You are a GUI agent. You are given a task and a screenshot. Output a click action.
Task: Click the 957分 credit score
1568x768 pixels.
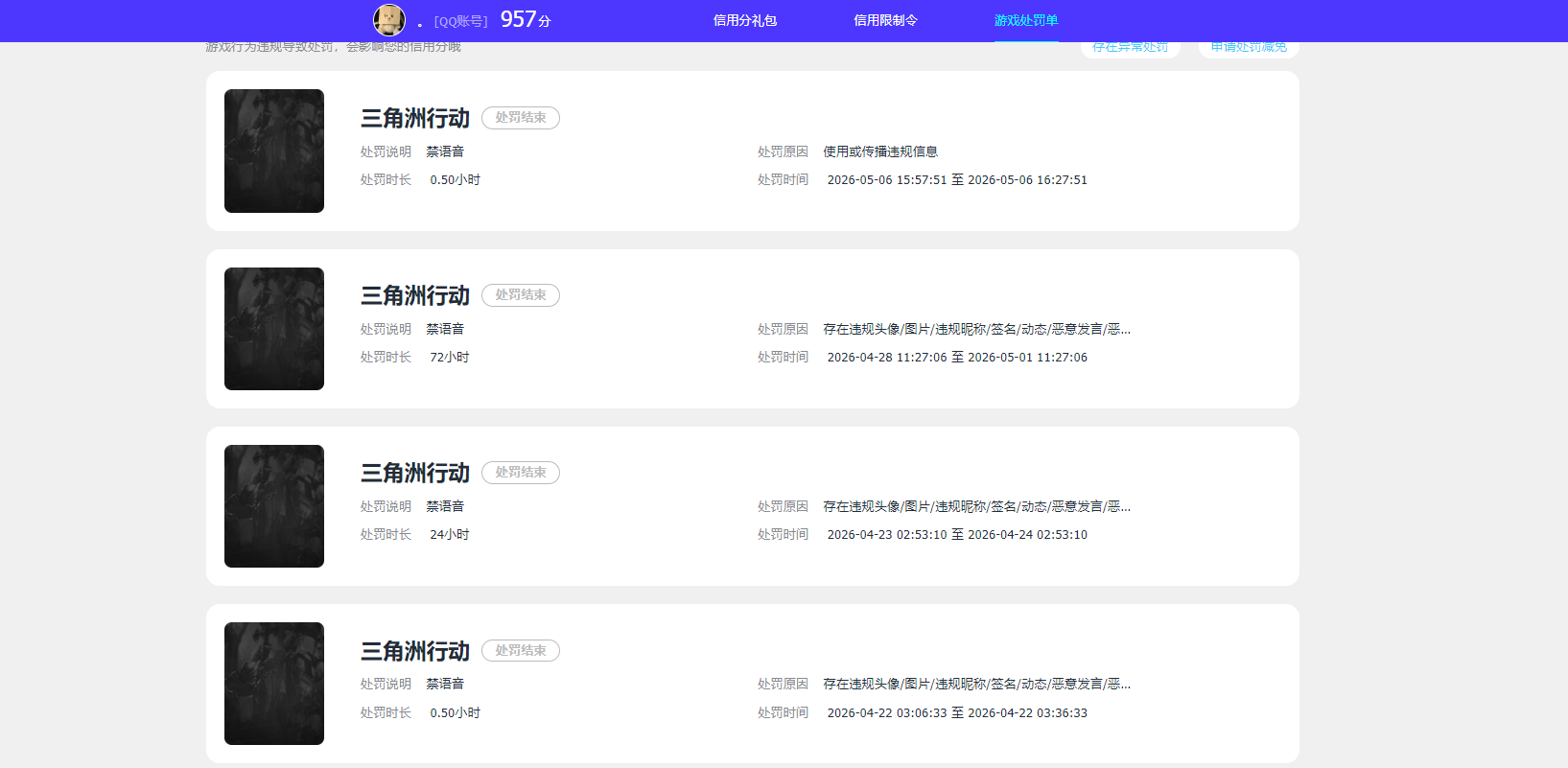[x=526, y=19]
